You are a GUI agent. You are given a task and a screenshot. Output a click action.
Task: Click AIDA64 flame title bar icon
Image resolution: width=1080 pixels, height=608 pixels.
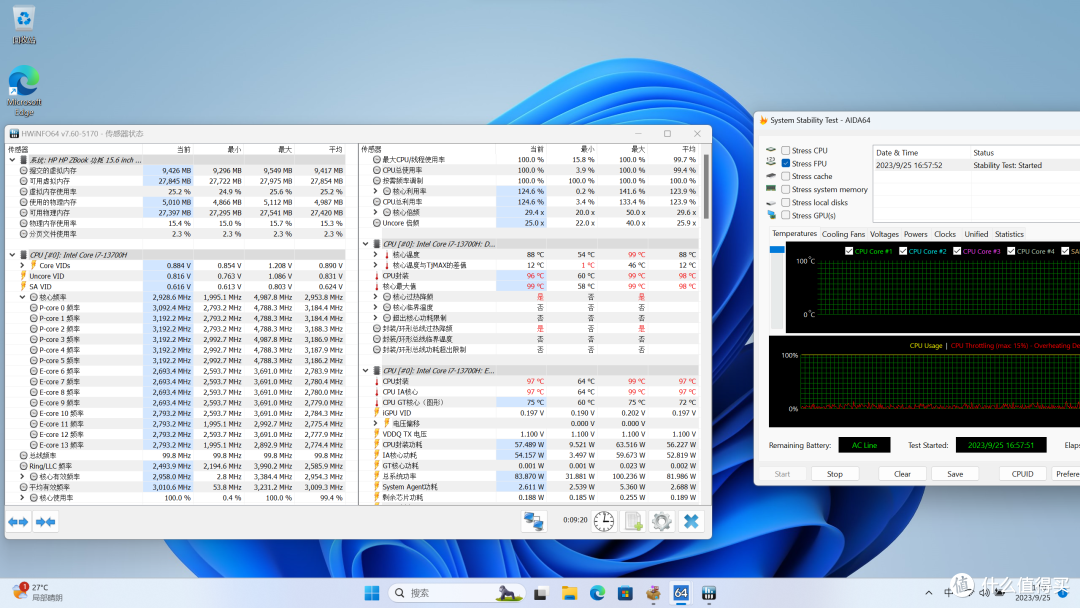(763, 120)
